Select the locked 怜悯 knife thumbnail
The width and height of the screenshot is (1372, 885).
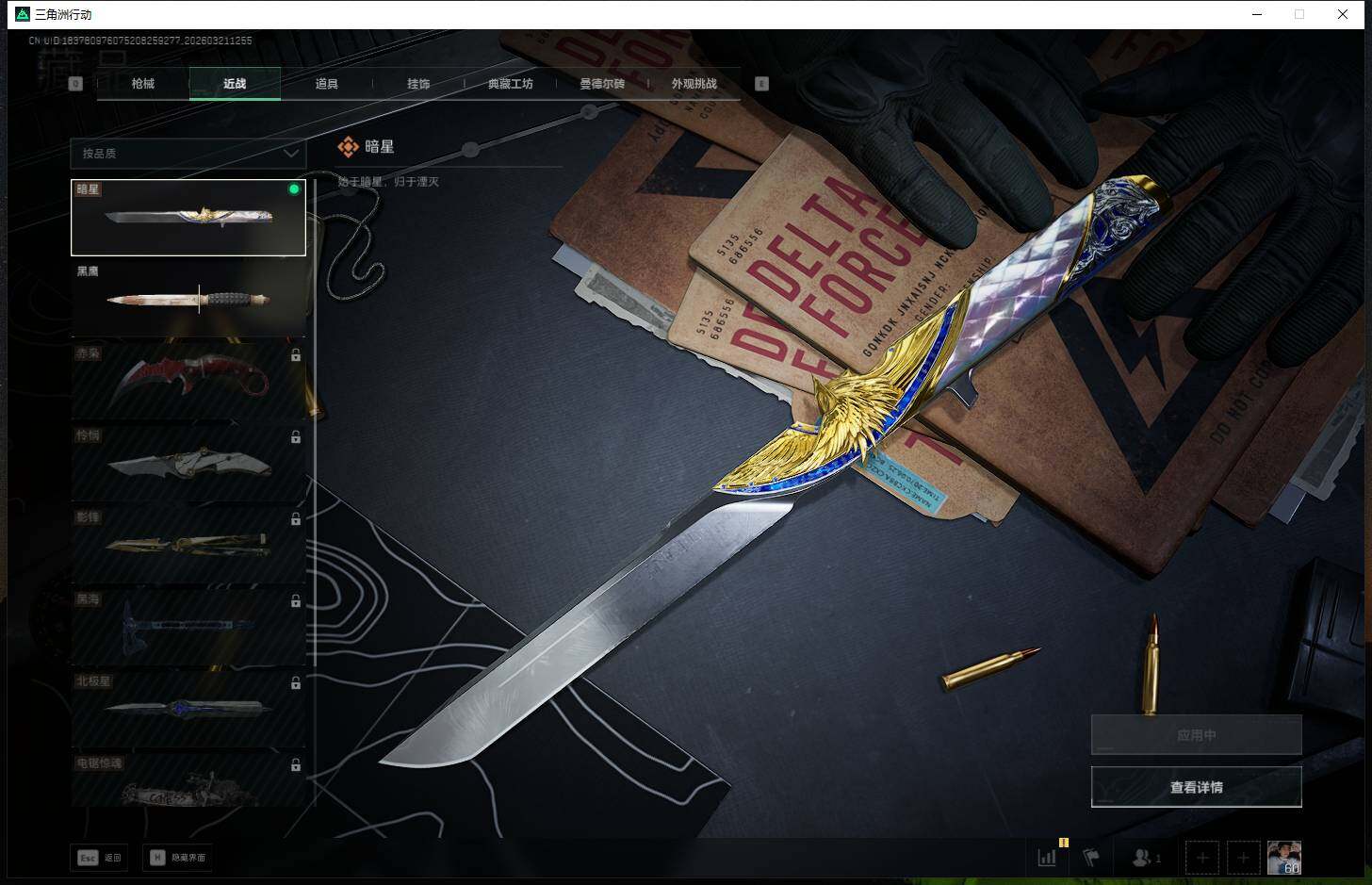[188, 463]
